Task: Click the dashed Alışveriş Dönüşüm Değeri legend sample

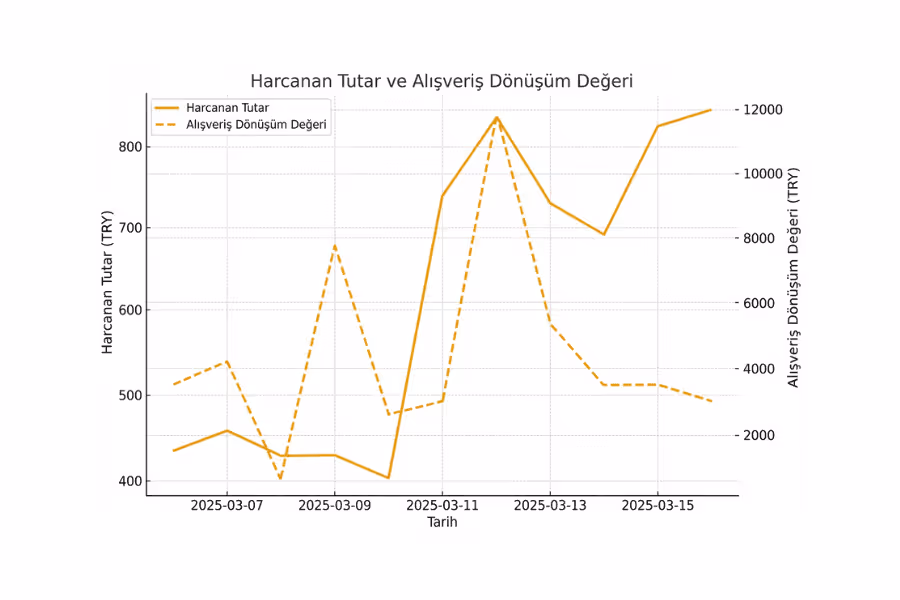Action: click(166, 124)
